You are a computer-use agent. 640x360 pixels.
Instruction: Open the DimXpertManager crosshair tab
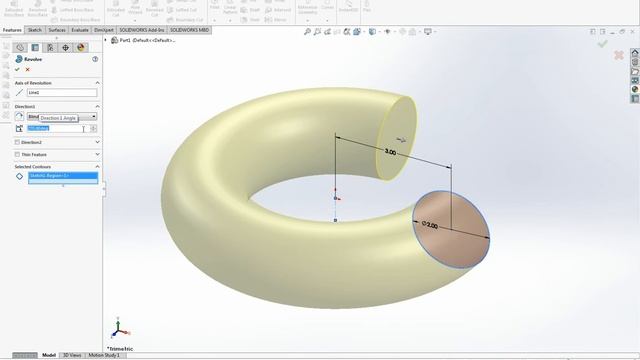65,48
